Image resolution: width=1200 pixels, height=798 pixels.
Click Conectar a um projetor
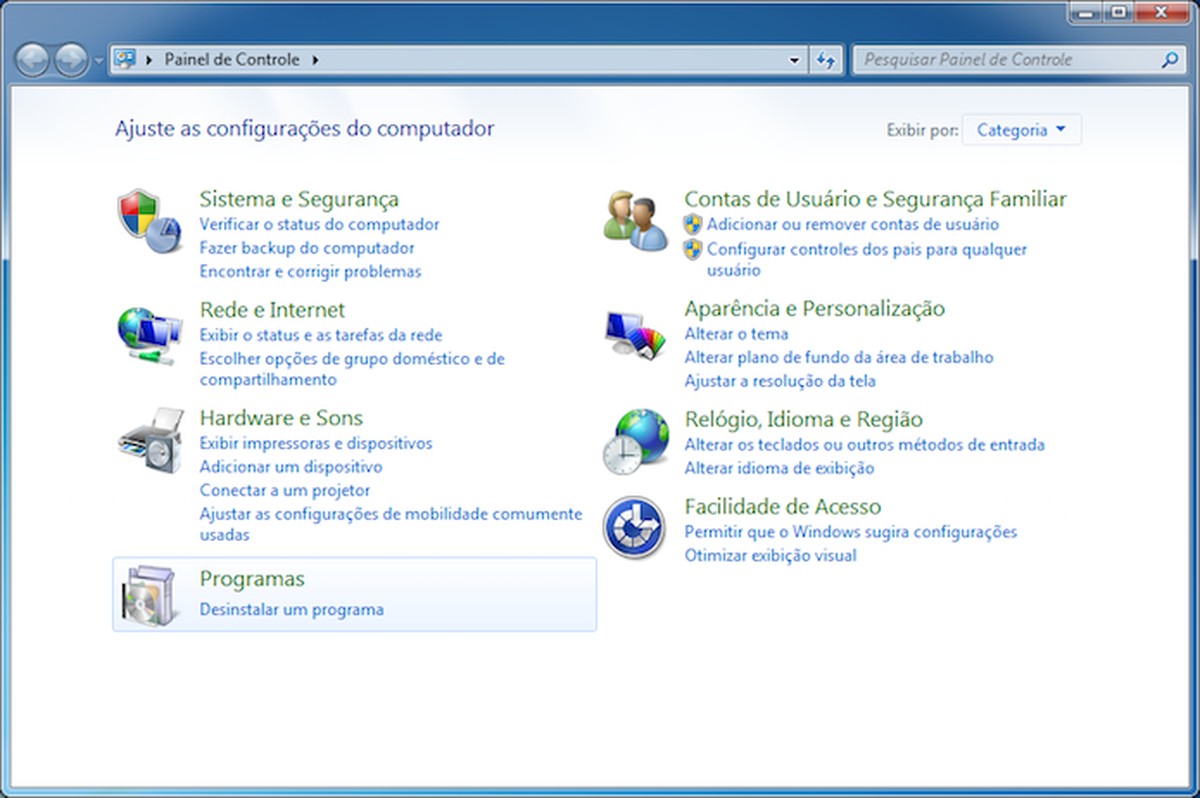tap(285, 491)
